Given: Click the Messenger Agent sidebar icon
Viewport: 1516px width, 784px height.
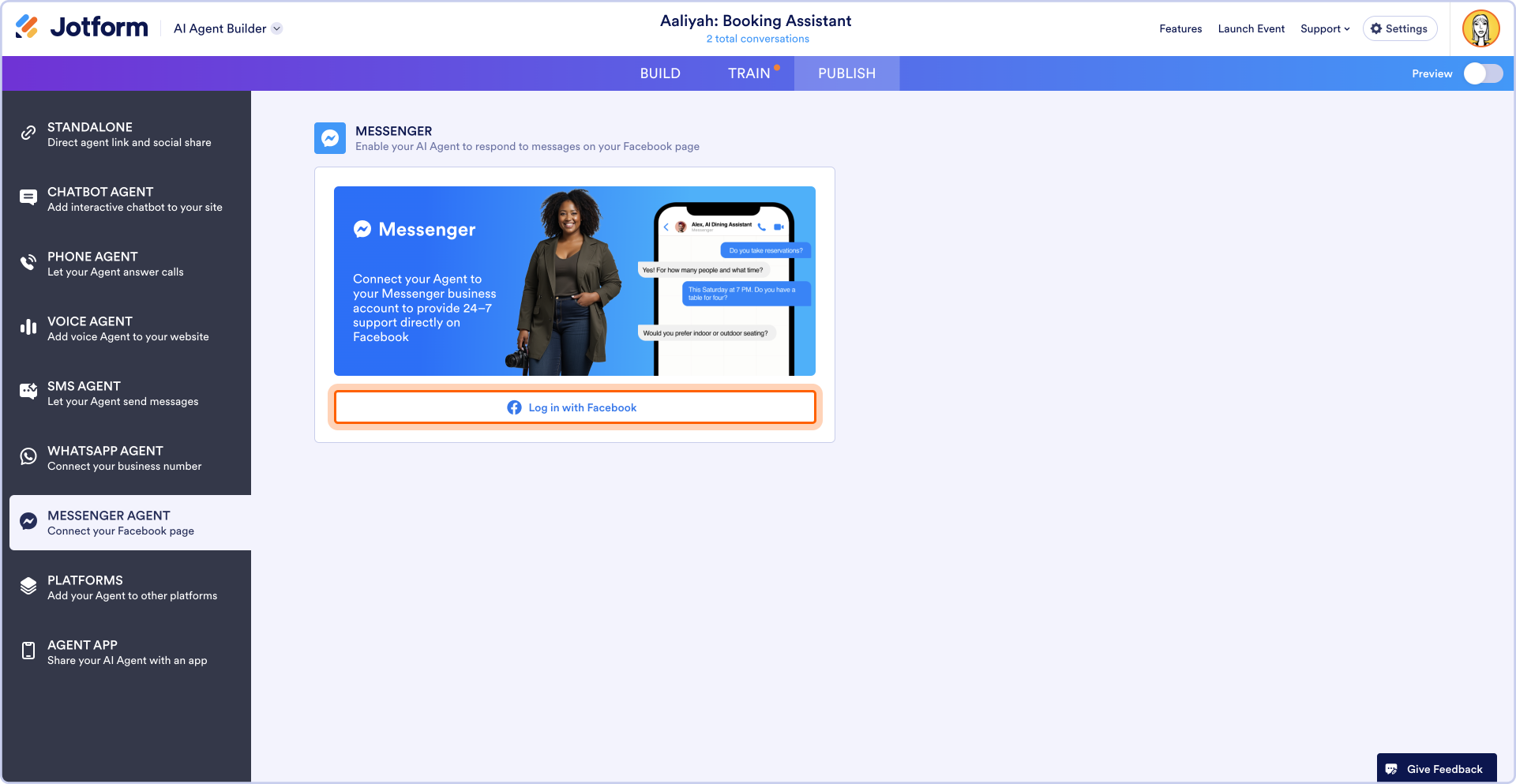Looking at the screenshot, I should point(28,521).
